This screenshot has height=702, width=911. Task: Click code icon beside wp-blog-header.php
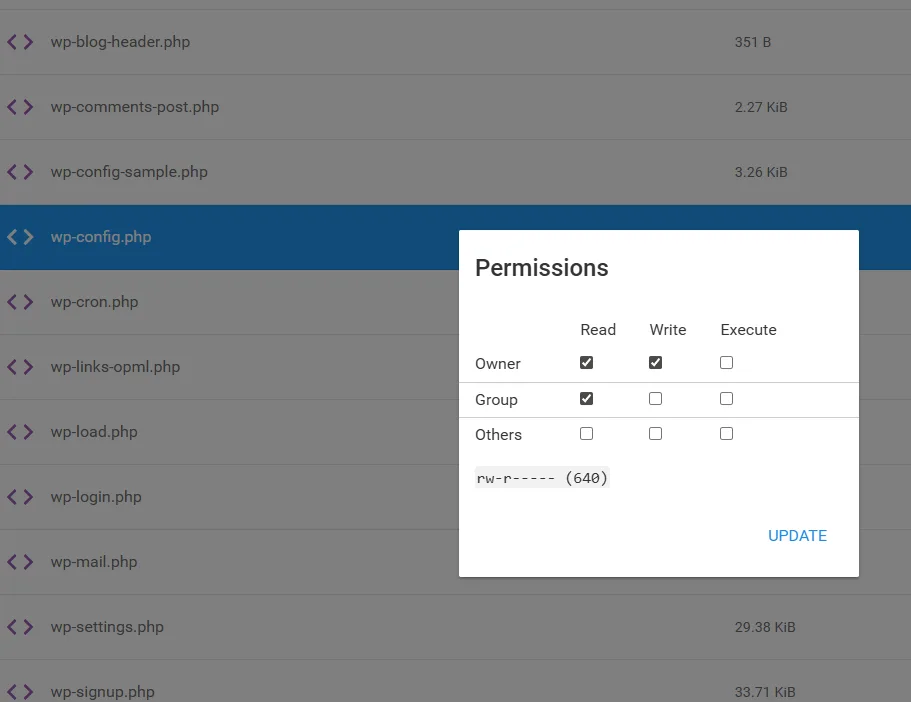click(x=20, y=42)
